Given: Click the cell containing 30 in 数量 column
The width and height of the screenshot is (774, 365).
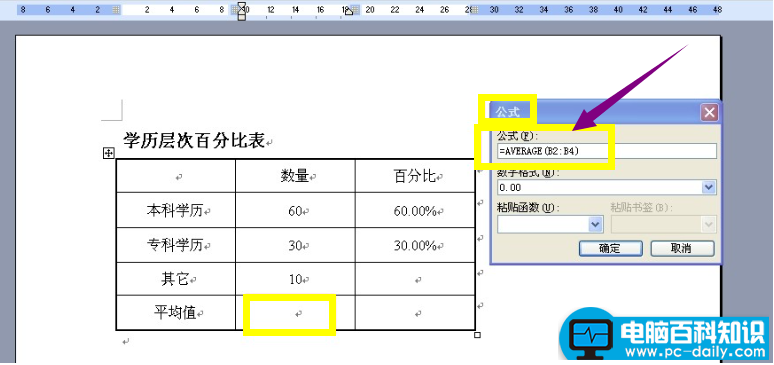Looking at the screenshot, I should 295,245.
